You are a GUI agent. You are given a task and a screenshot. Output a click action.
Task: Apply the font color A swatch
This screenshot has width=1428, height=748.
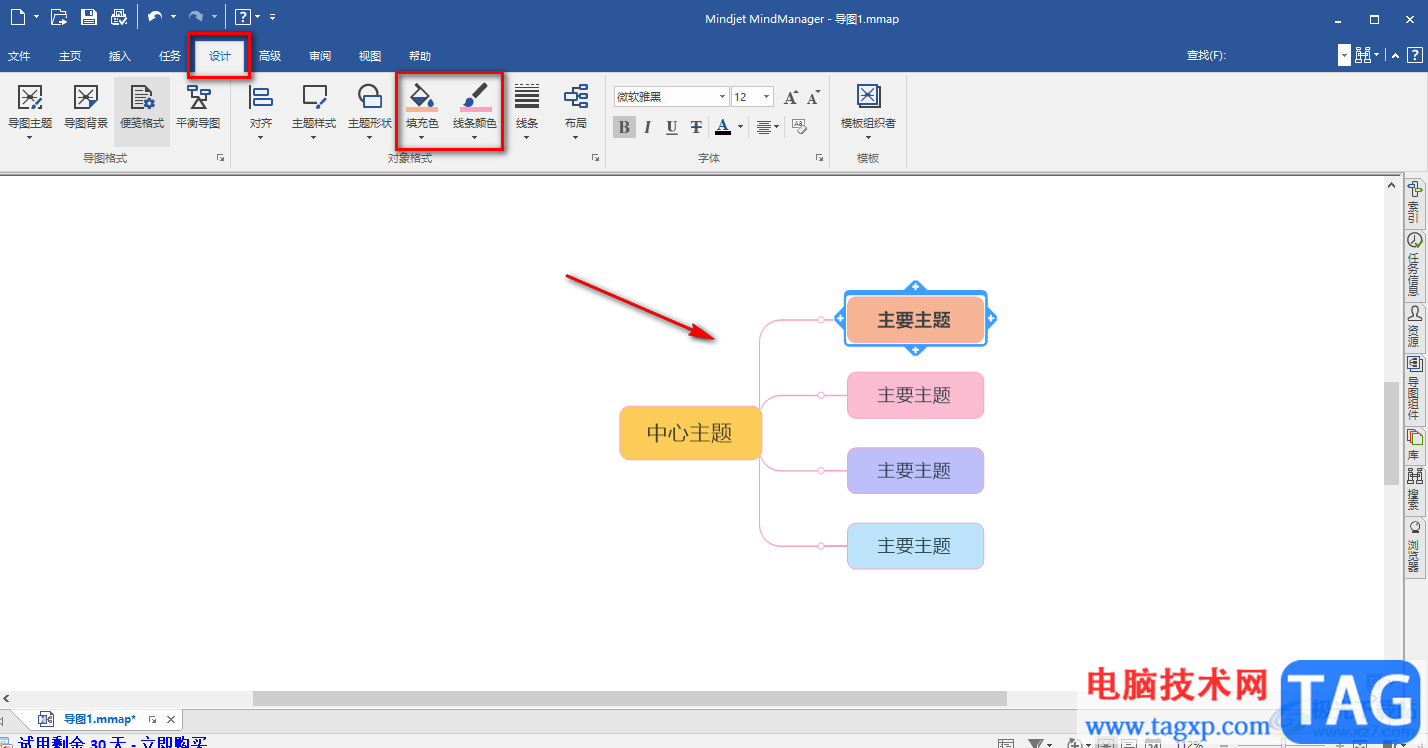pos(723,127)
